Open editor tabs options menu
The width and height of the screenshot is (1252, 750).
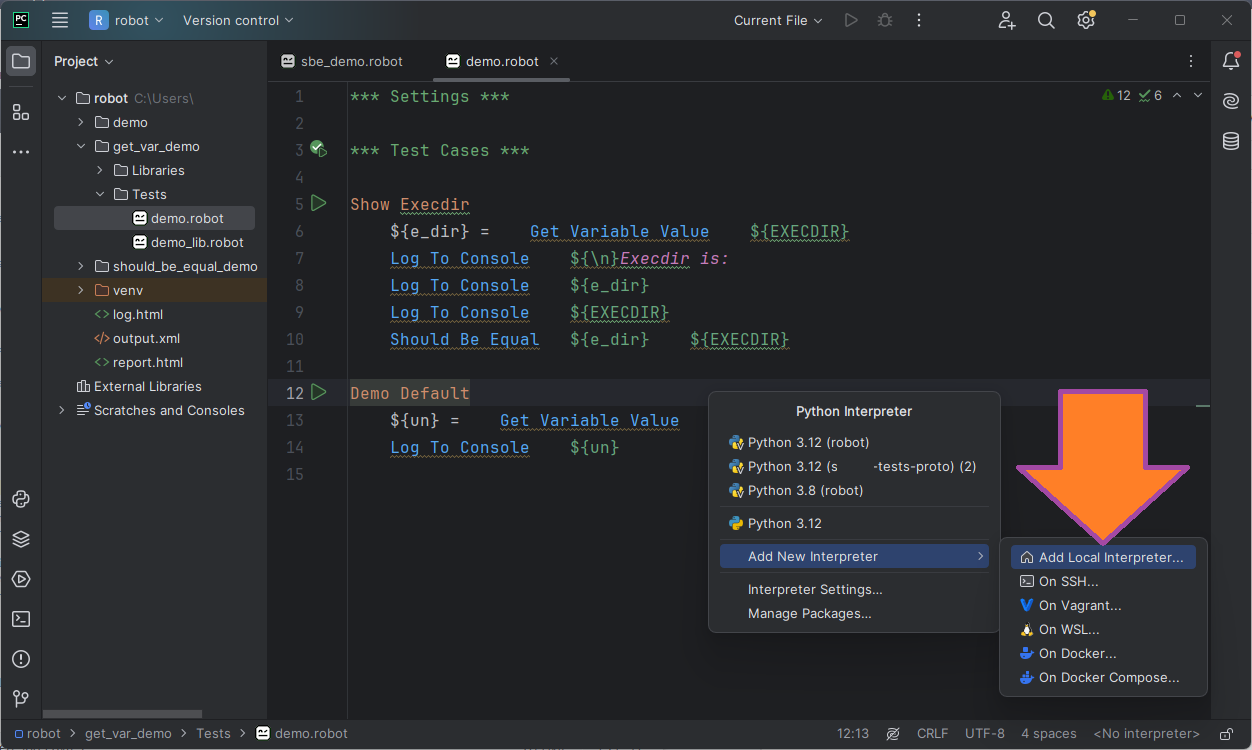[x=1191, y=61]
